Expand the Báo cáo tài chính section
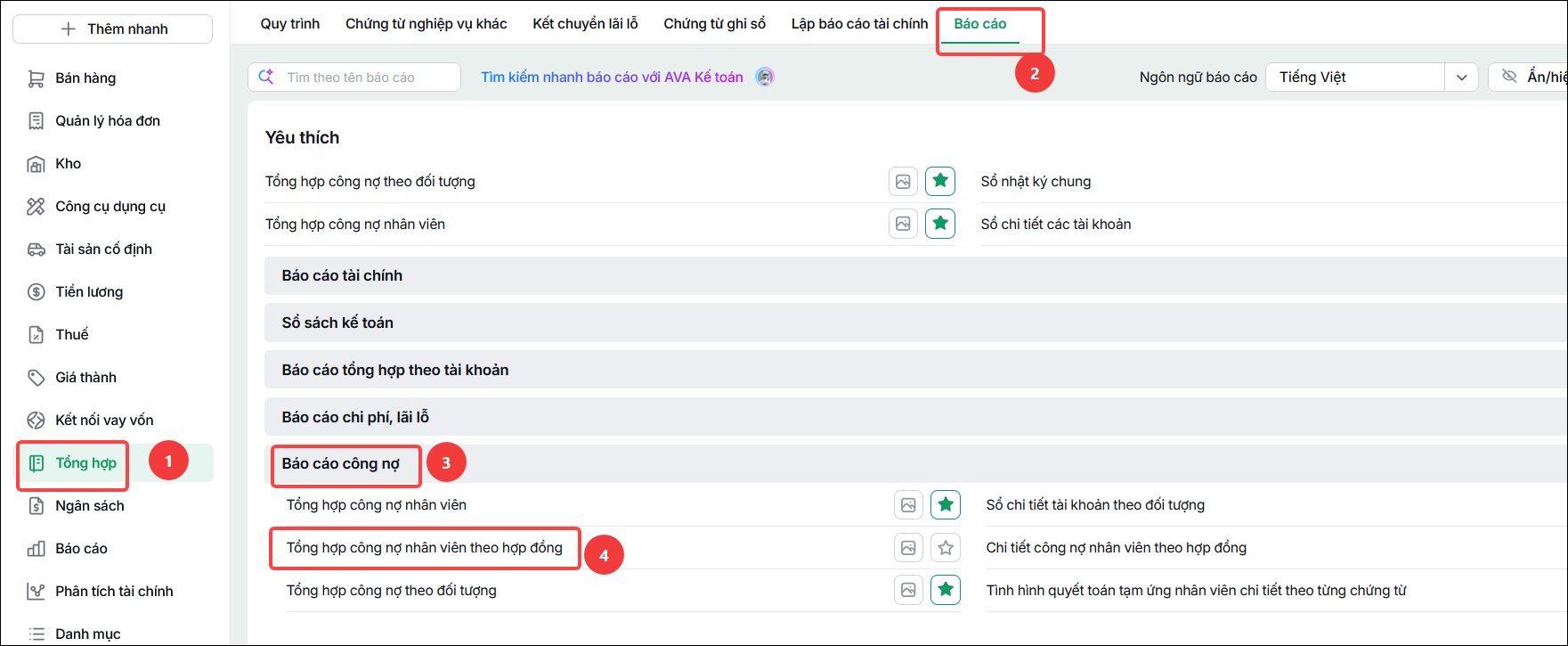The height and width of the screenshot is (646, 1568). pos(915,276)
